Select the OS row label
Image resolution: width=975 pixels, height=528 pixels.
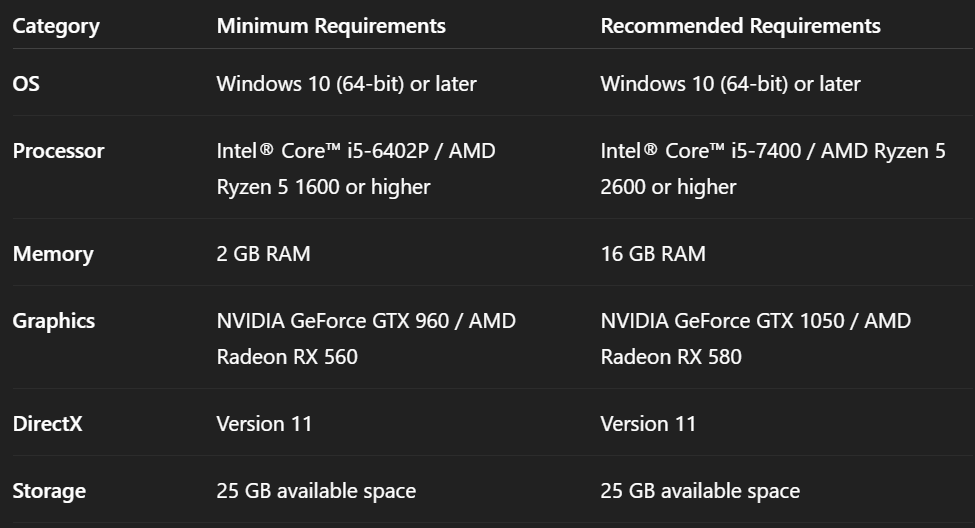point(26,84)
